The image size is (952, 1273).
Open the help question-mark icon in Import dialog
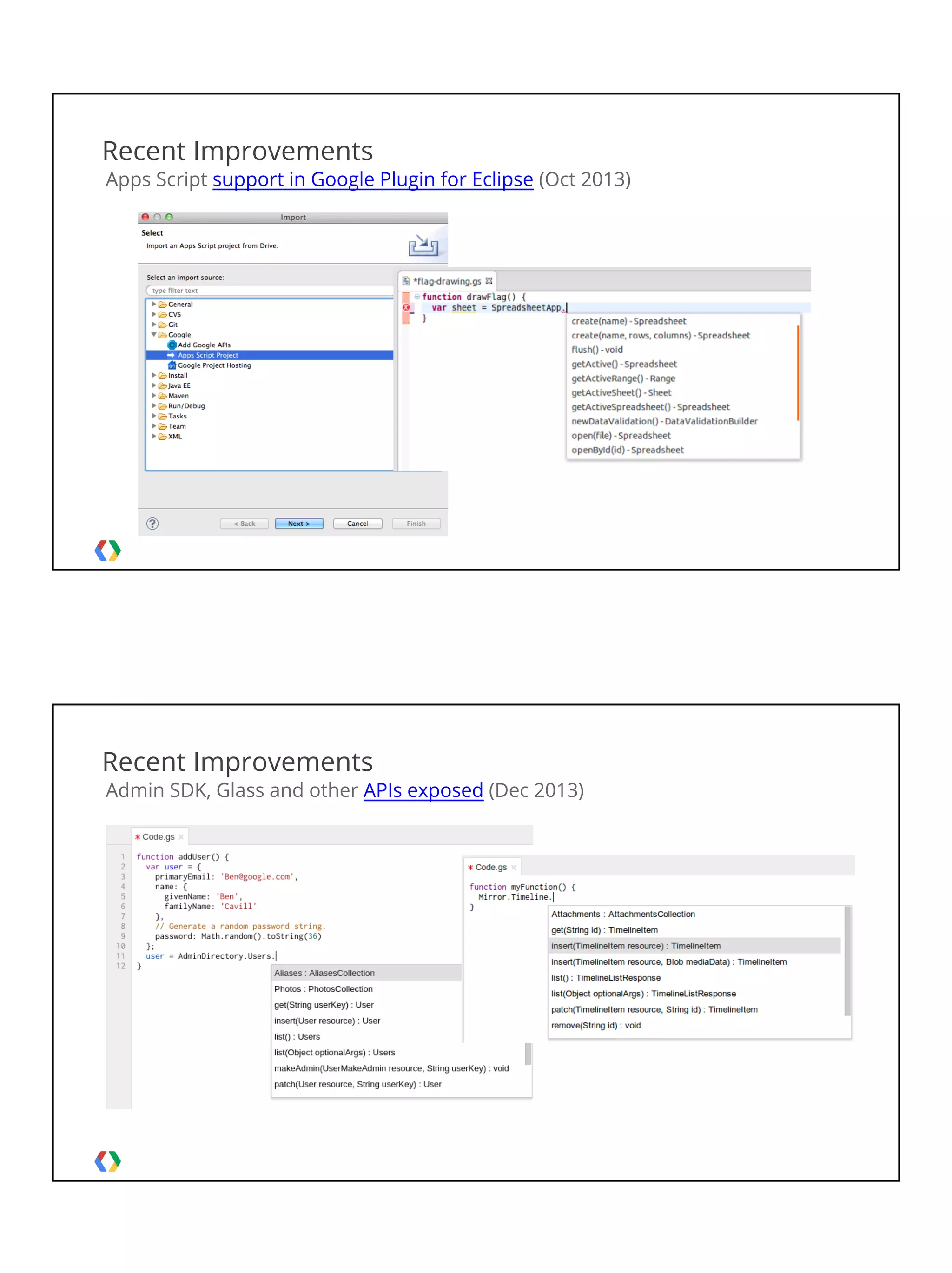pyautogui.click(x=152, y=523)
